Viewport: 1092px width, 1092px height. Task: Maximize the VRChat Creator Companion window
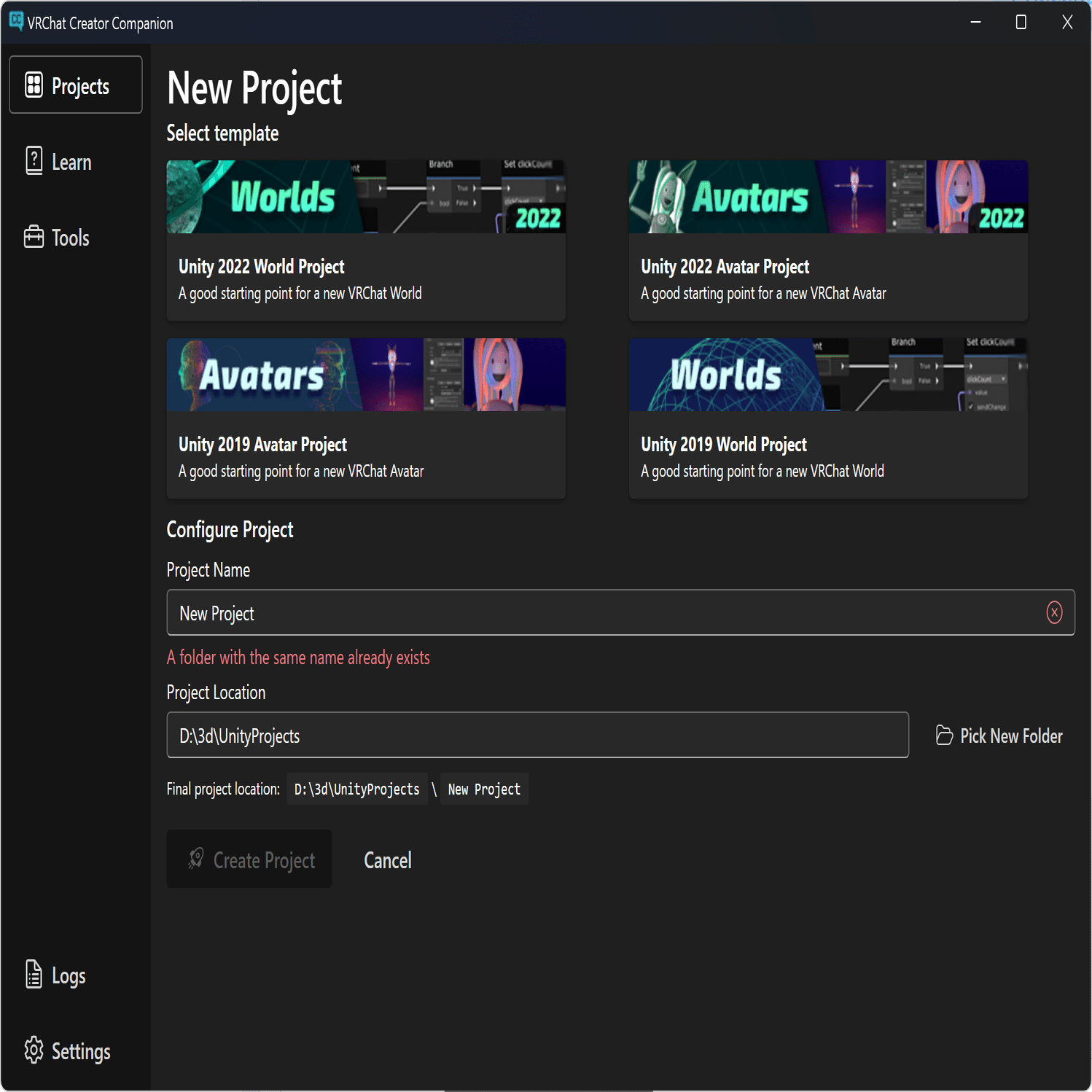tap(1021, 23)
